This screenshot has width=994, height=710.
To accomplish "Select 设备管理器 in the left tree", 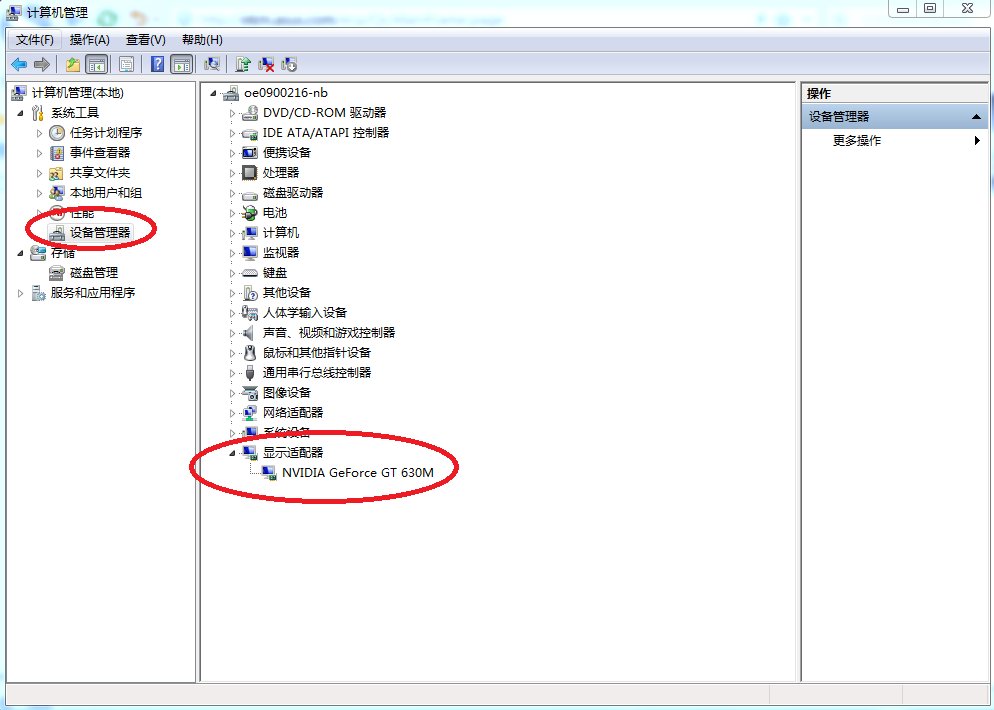I will tap(100, 233).
